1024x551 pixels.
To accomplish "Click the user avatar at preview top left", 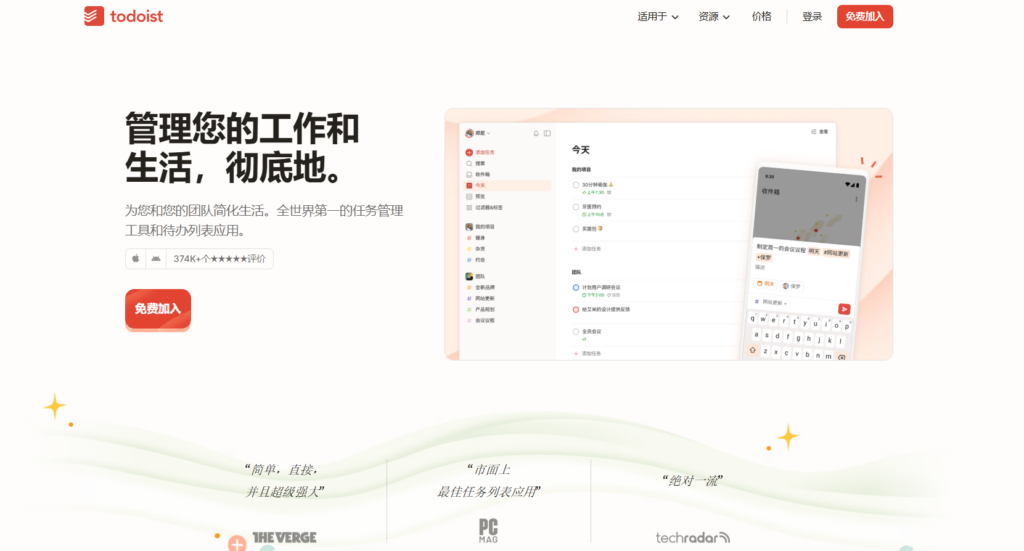I will pos(469,133).
